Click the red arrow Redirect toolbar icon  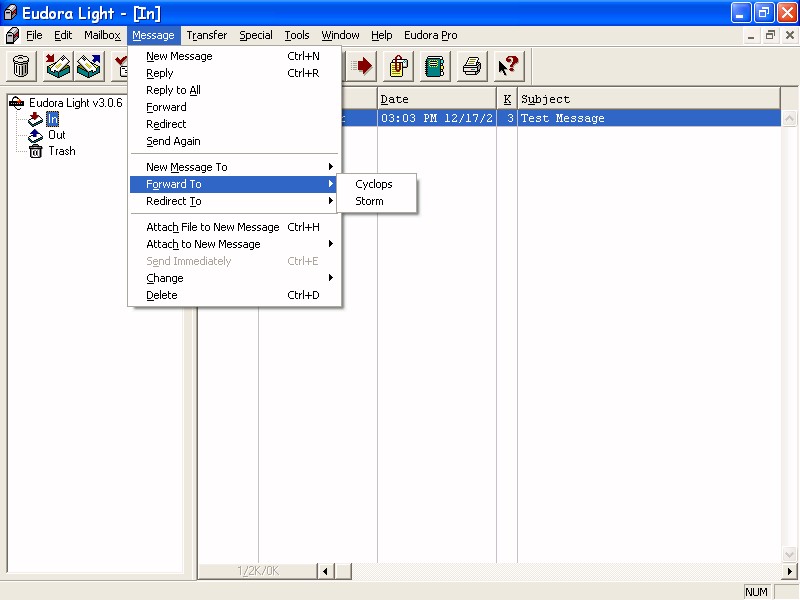tap(362, 66)
